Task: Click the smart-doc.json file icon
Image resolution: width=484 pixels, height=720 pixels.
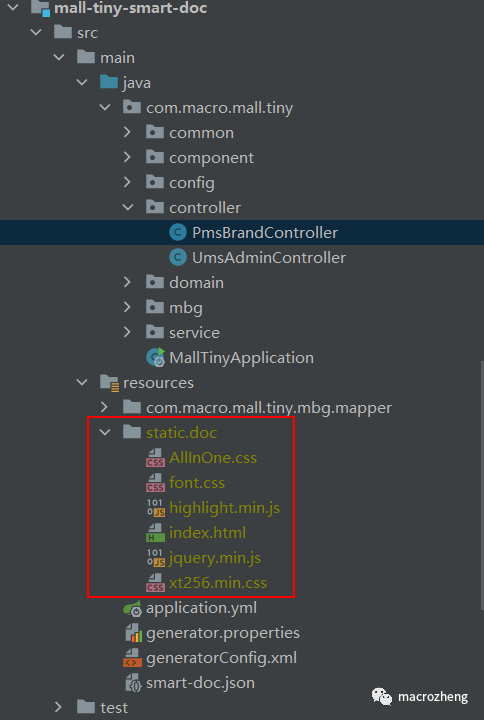Action: click(x=133, y=683)
